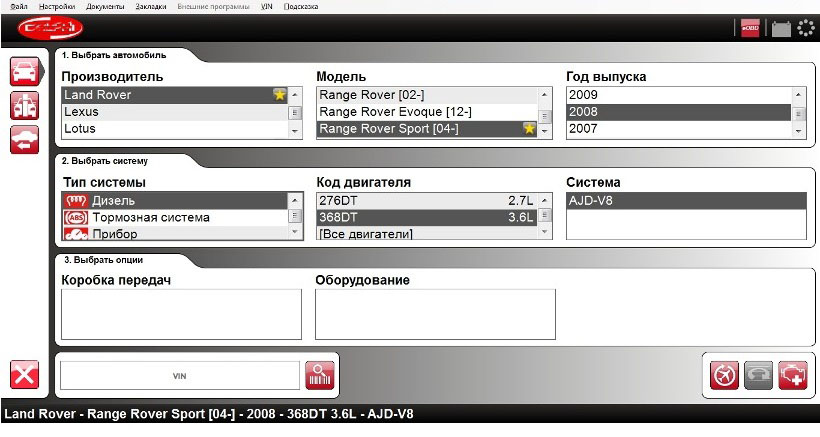
Task: Click the engine diagnostics start icon
Action: click(x=793, y=375)
